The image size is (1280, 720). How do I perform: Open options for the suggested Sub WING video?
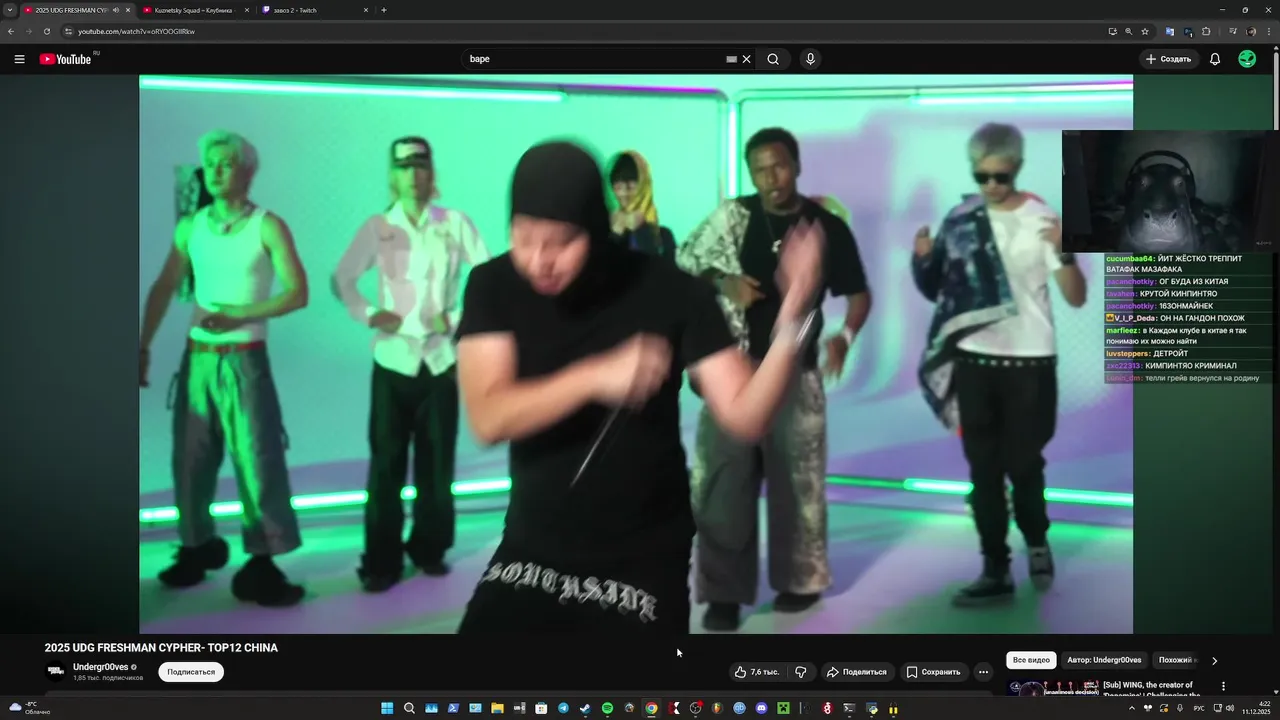[1223, 687]
